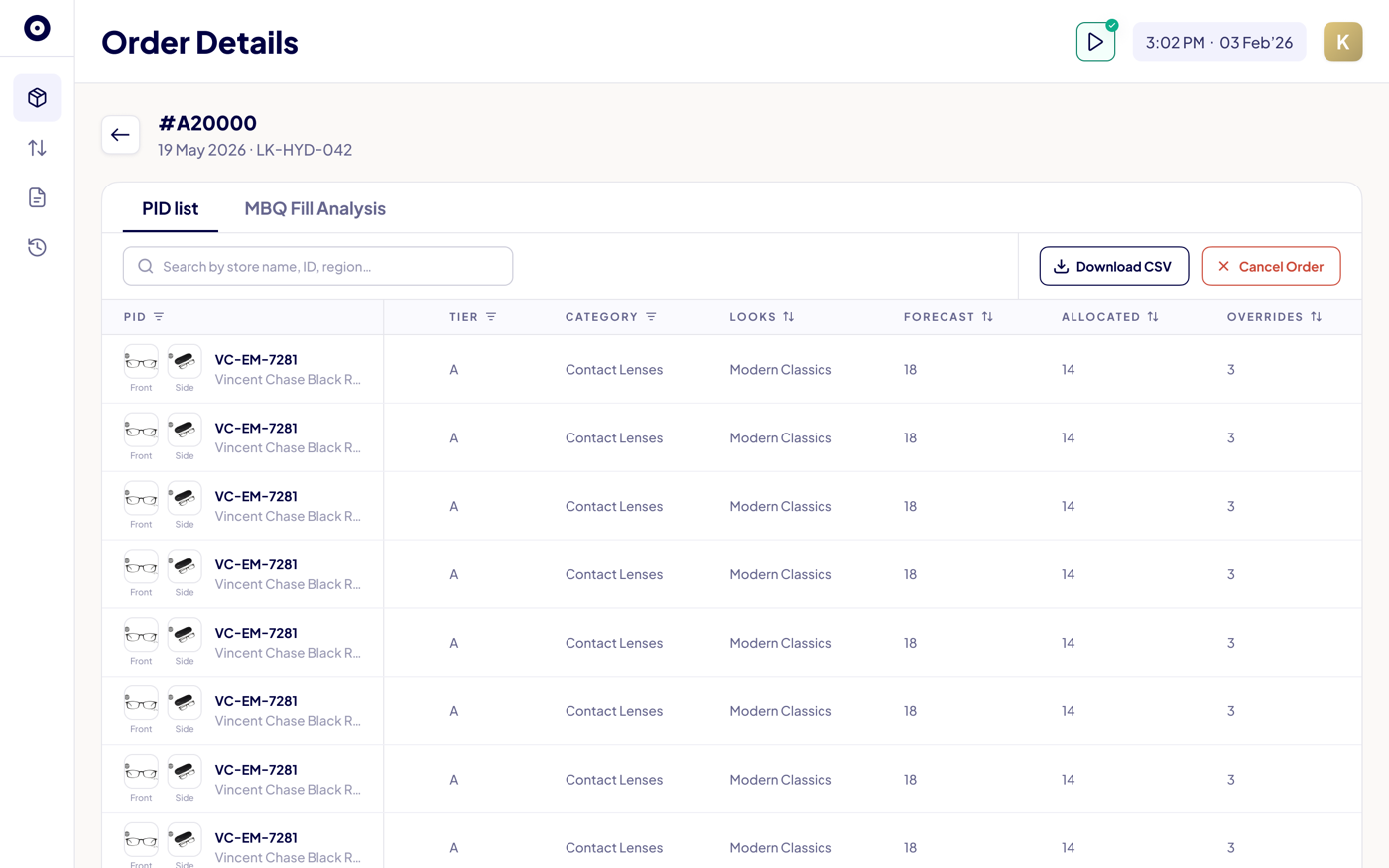Filter the PID column

(159, 317)
